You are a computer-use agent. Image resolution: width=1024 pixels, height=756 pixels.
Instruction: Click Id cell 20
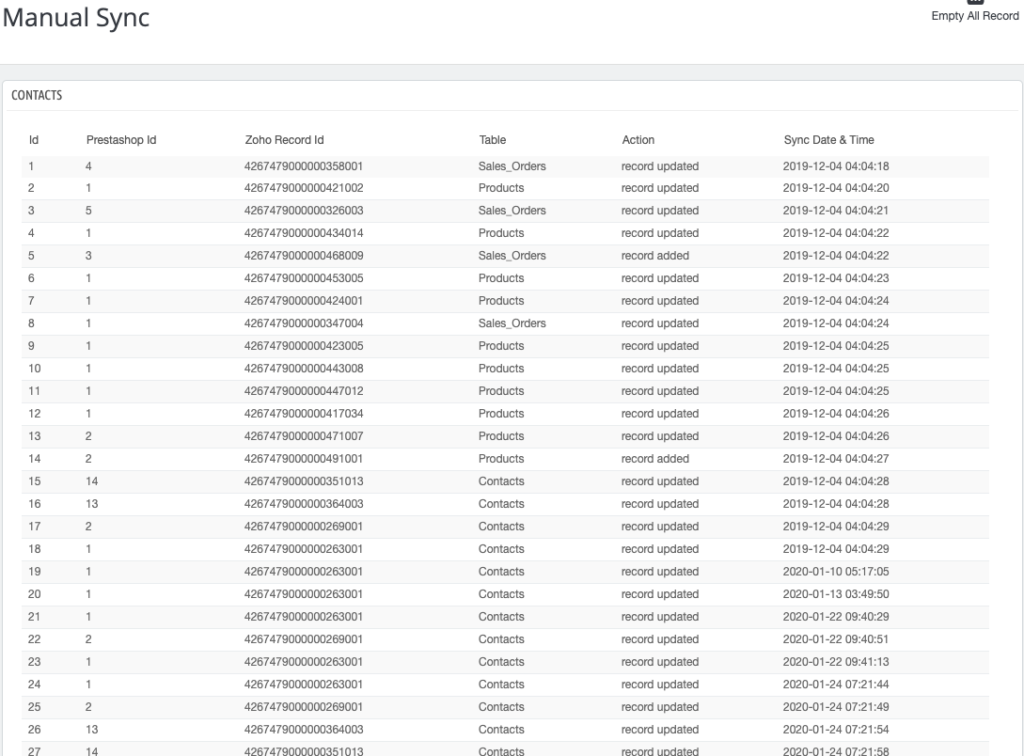coord(34,594)
